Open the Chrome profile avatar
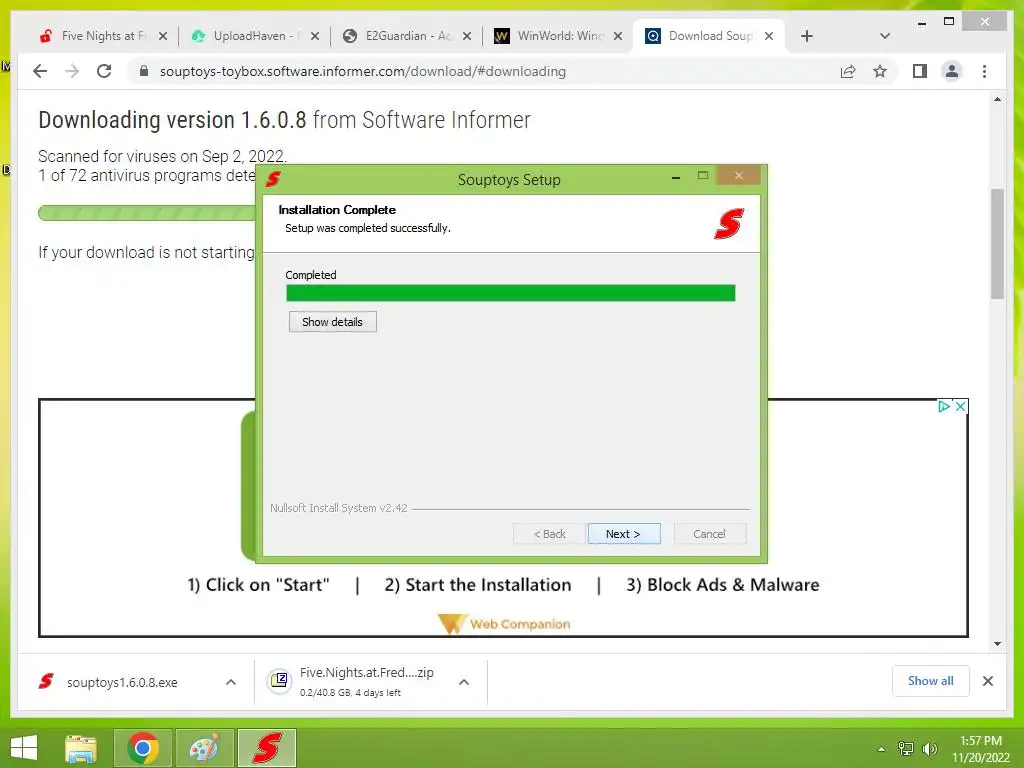The height and width of the screenshot is (768, 1024). [x=952, y=71]
